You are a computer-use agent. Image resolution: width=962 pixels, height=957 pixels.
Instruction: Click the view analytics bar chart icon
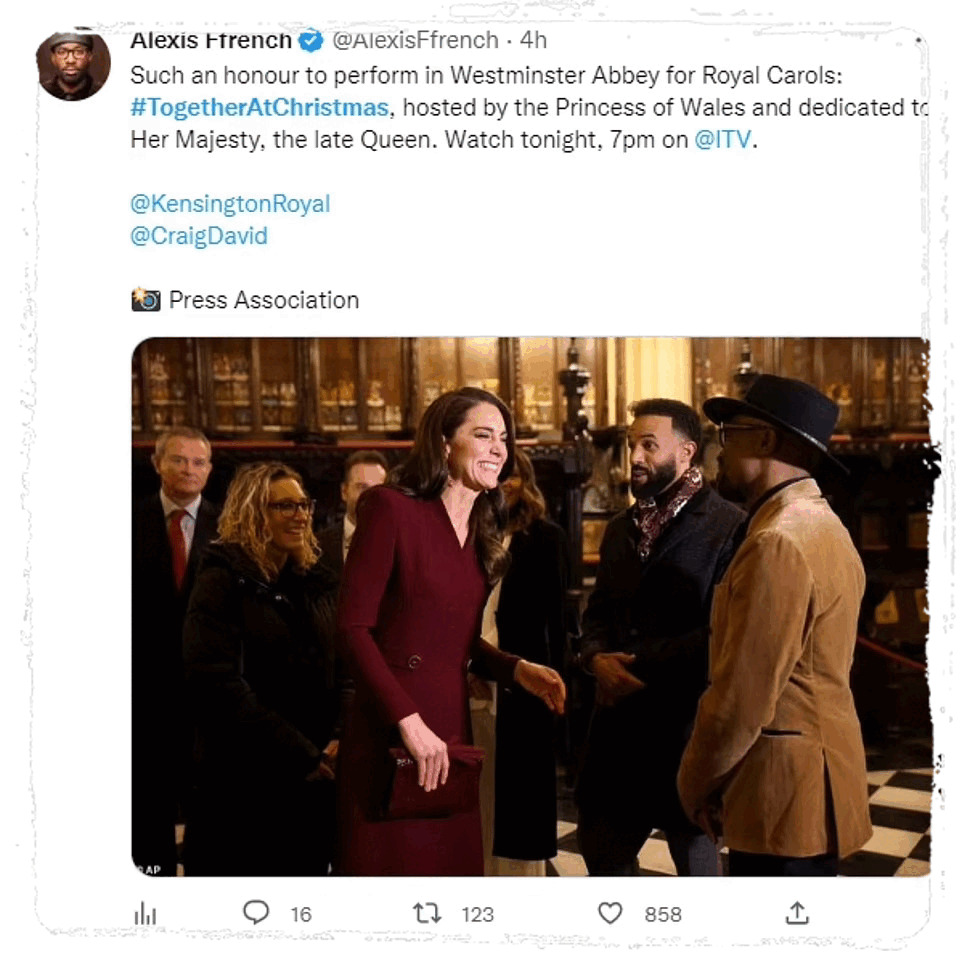point(146,913)
